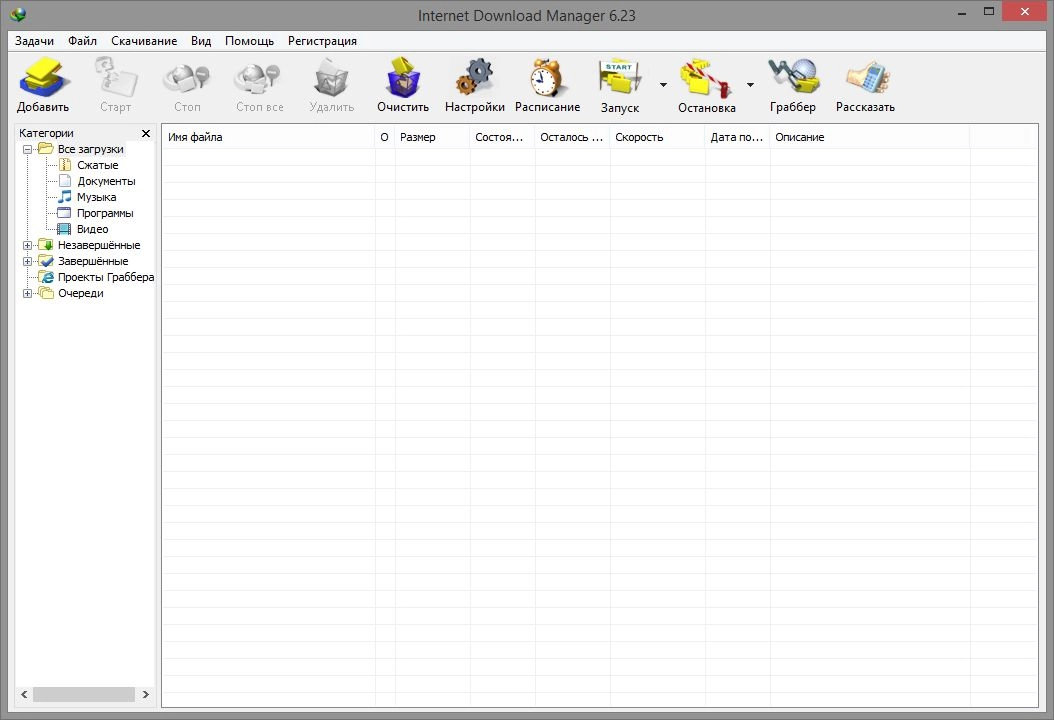Expand the Незавершённые tree node
This screenshot has width=1054, height=720.
(x=28, y=245)
